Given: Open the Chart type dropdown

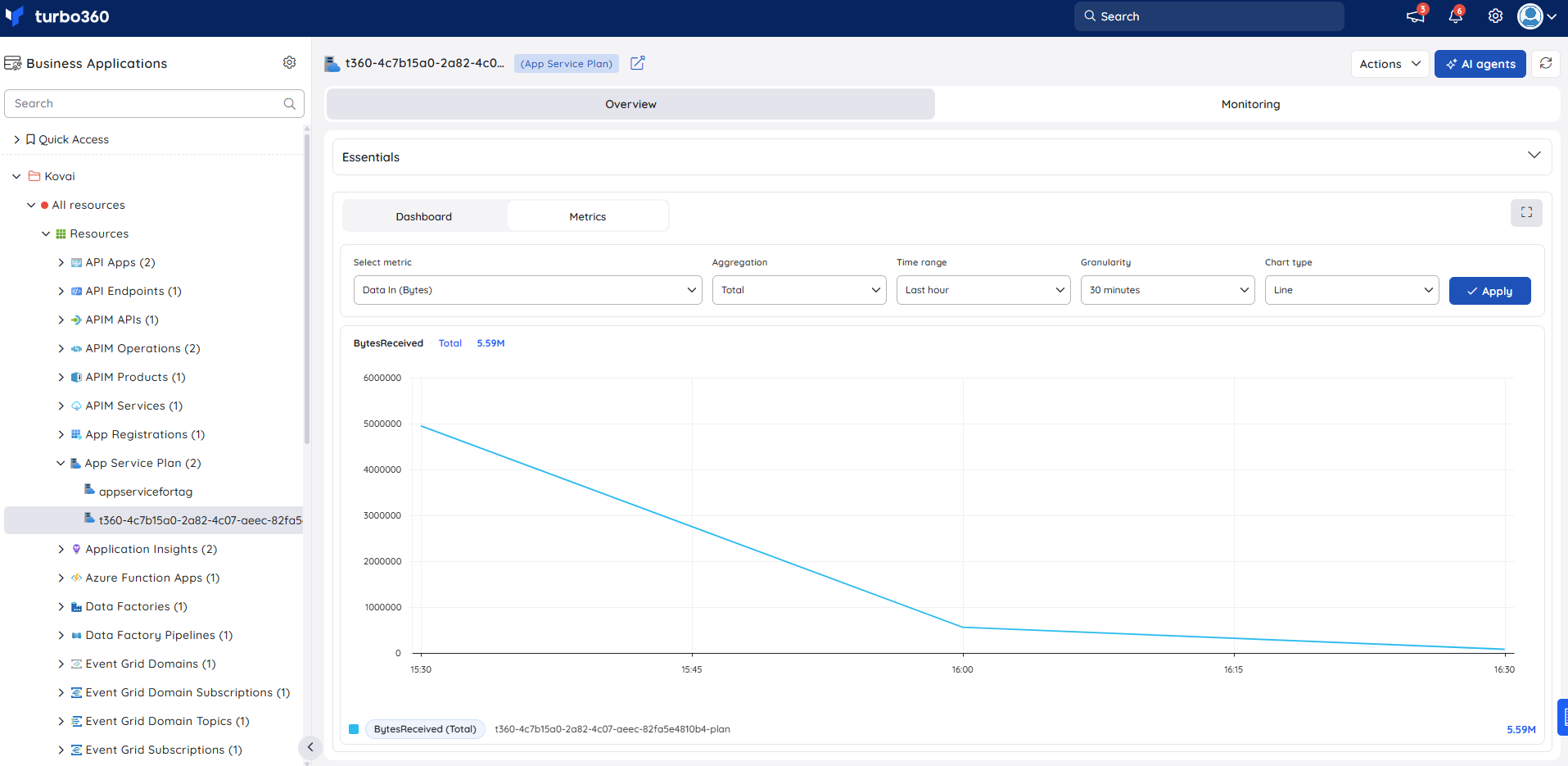Looking at the screenshot, I should point(1352,290).
